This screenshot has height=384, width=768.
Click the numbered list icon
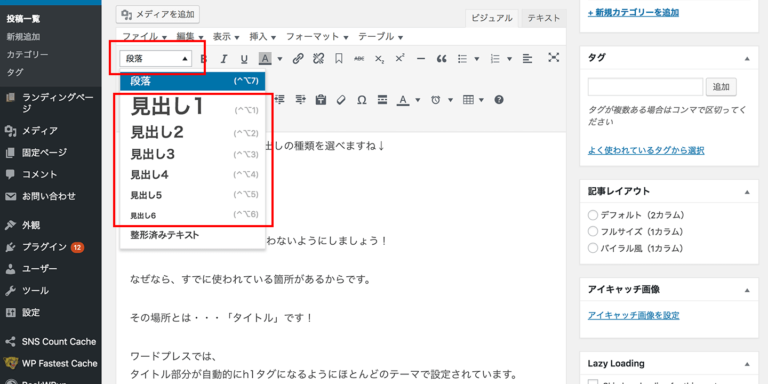point(495,59)
